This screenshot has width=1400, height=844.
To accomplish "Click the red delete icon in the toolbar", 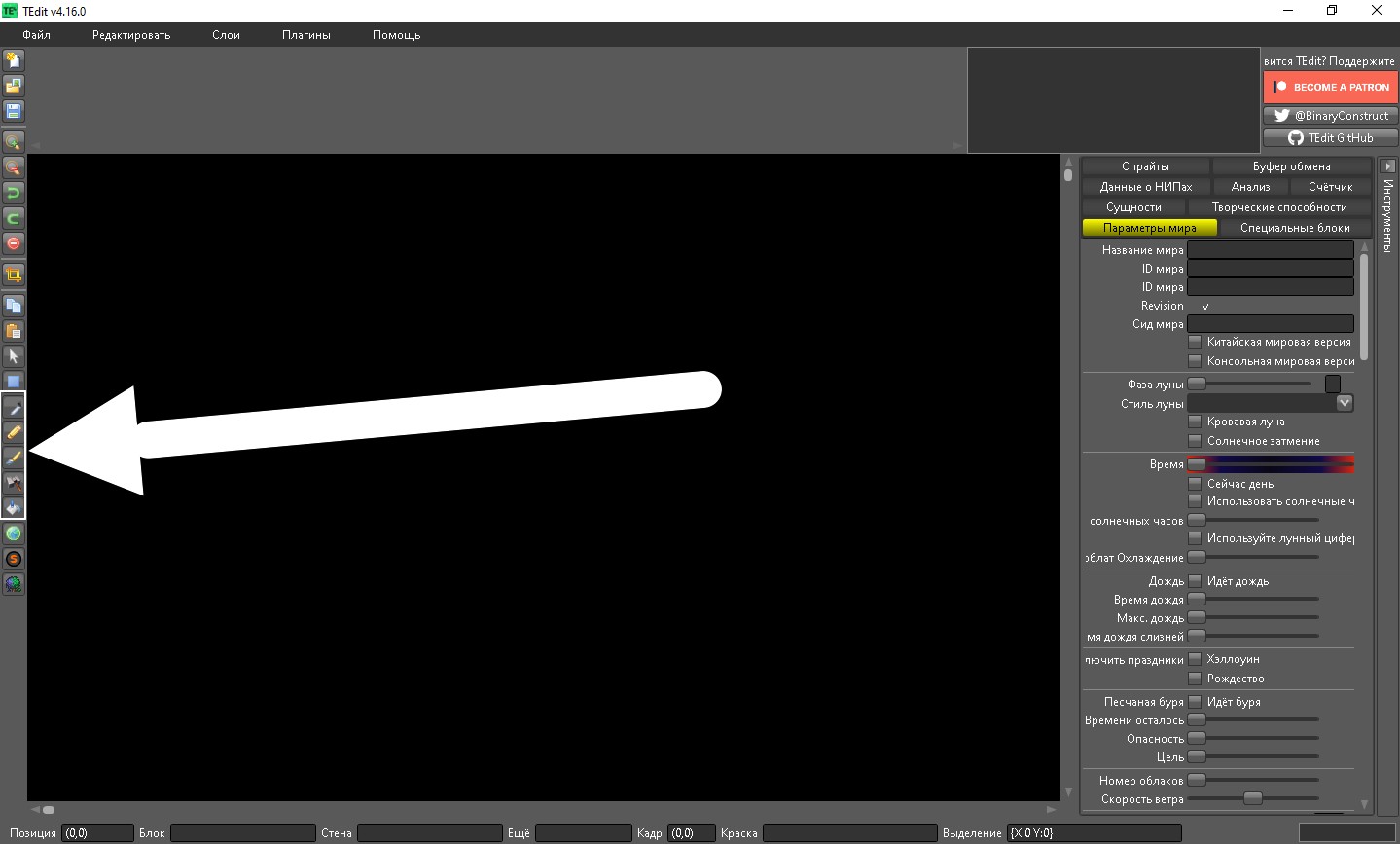I will [x=14, y=243].
